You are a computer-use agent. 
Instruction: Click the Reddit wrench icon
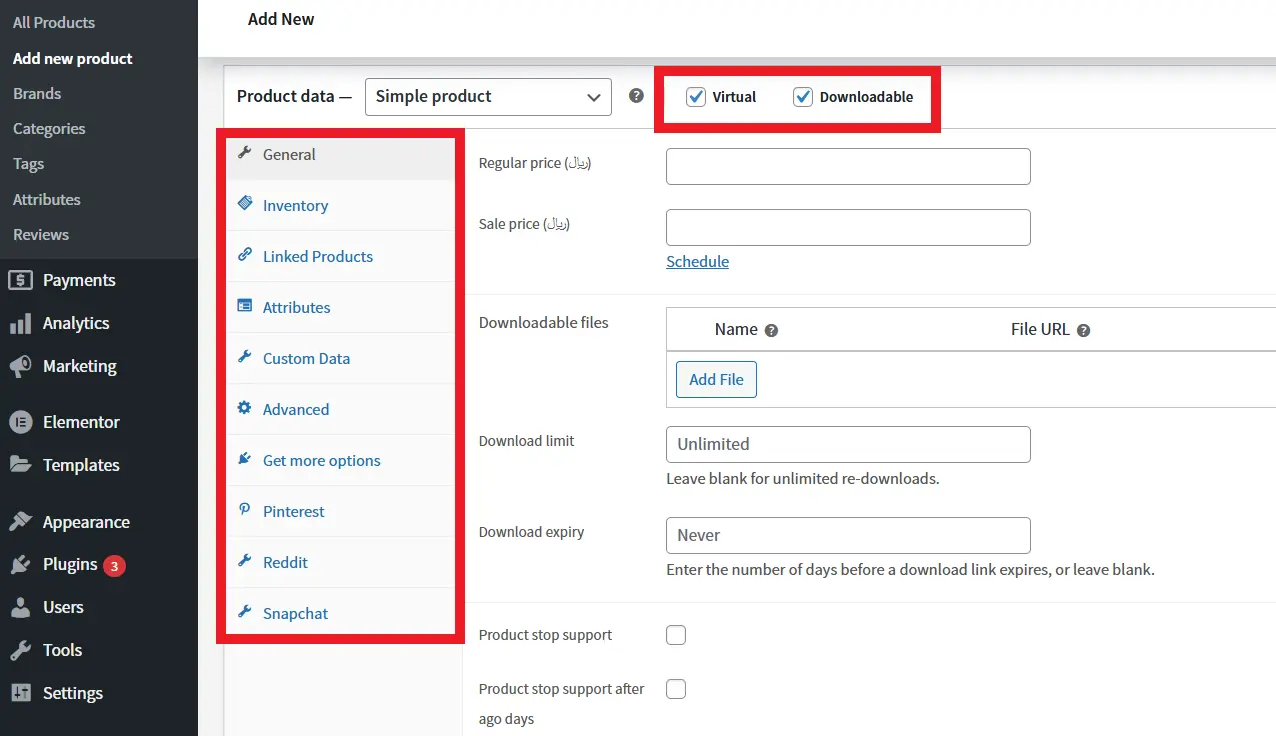click(245, 562)
